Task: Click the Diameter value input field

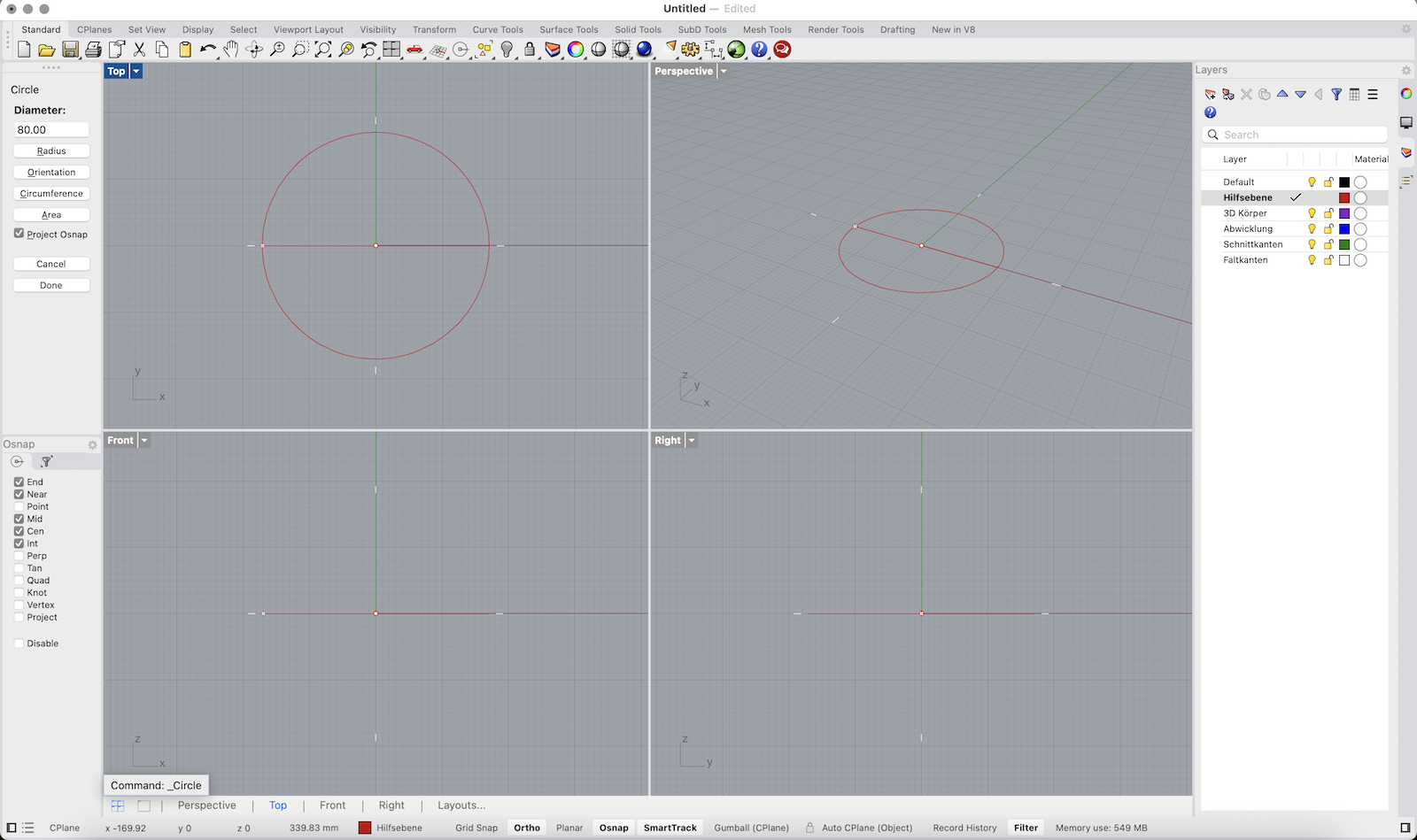Action: coord(51,129)
